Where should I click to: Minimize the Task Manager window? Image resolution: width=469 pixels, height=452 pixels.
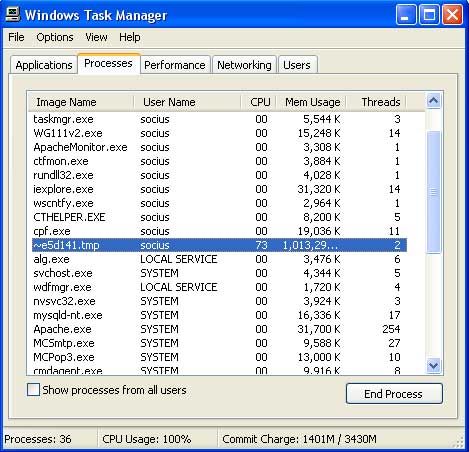point(406,15)
